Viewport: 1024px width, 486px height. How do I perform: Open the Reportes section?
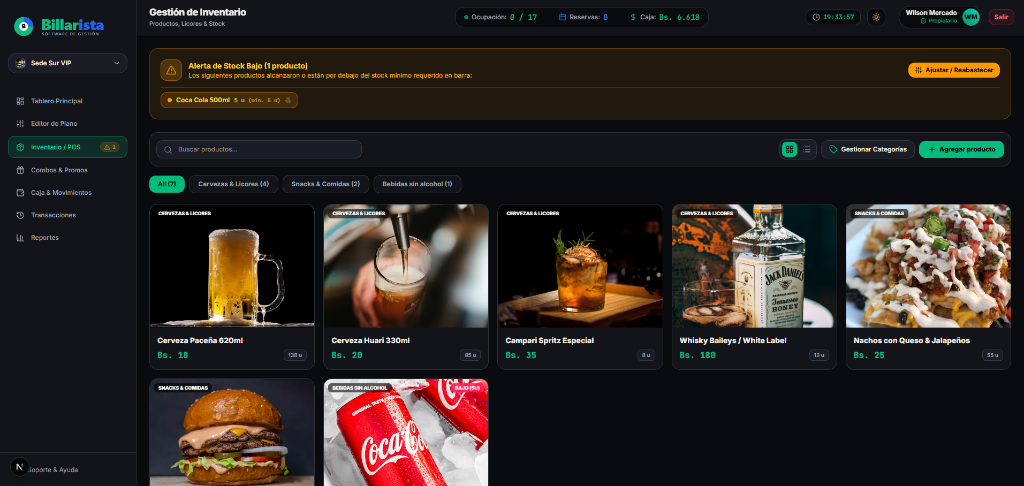pos(68,238)
